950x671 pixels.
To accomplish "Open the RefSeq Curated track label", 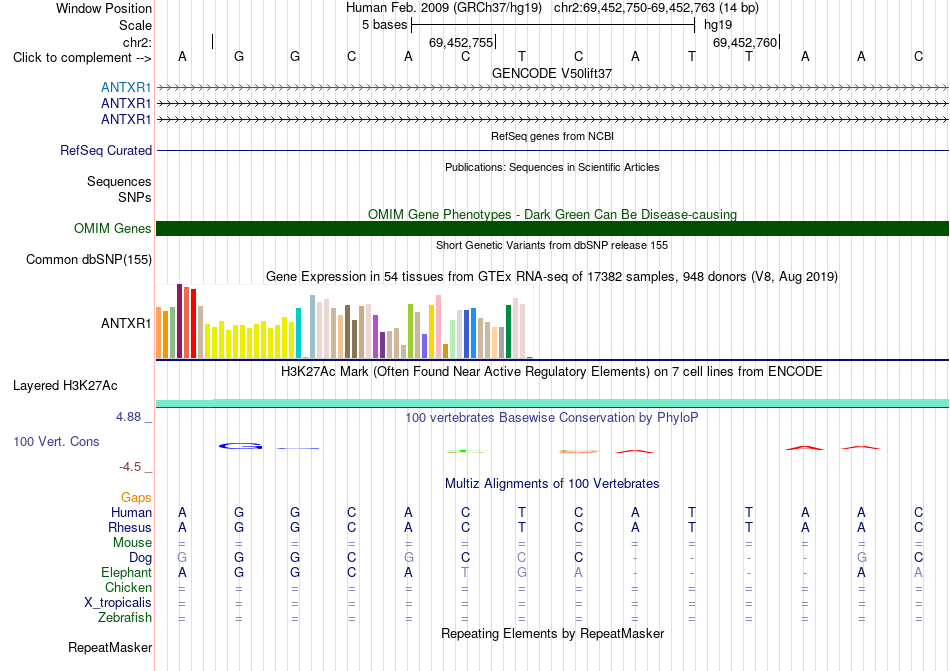I will click(x=106, y=150).
